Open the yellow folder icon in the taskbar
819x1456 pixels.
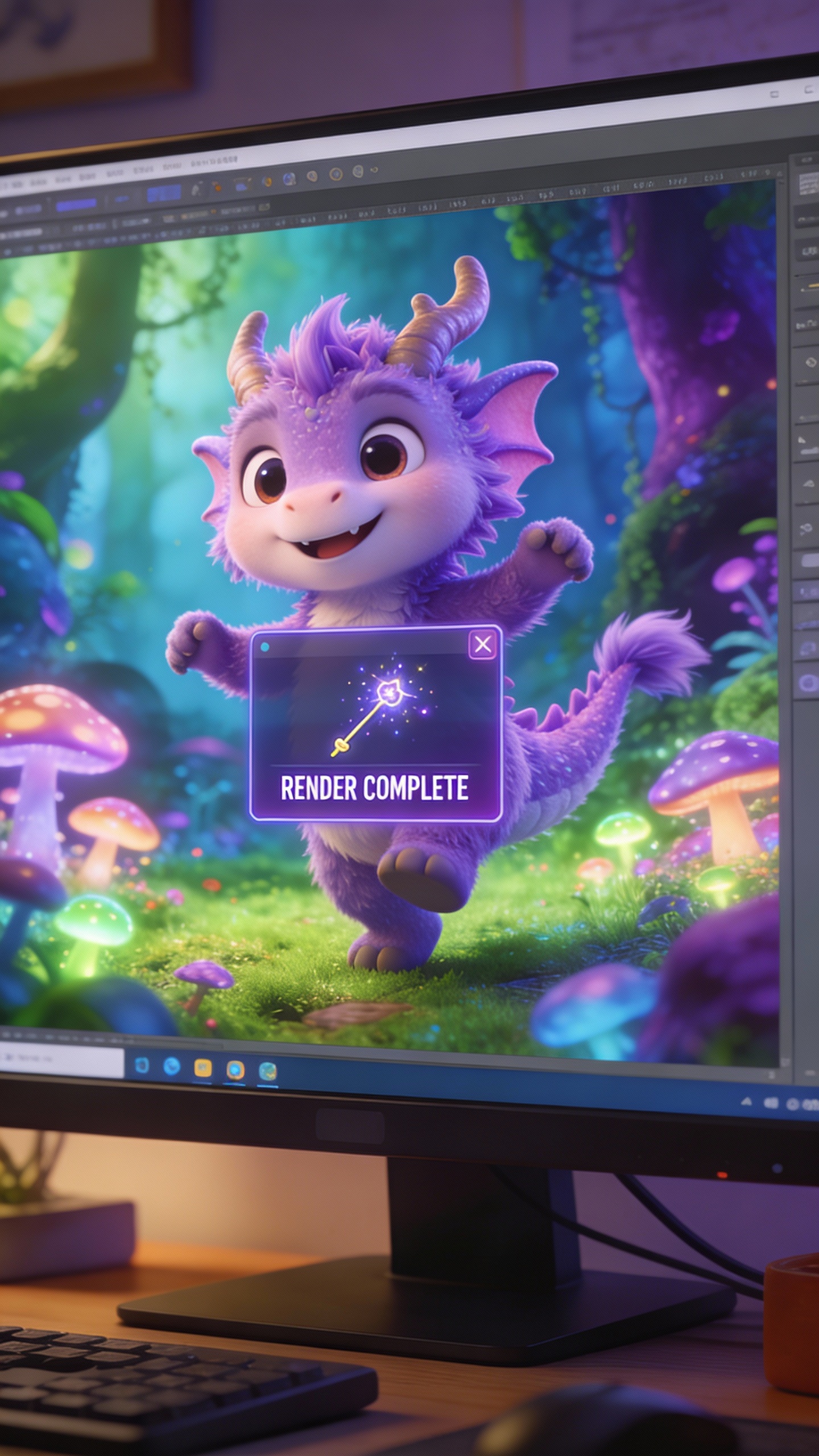pyautogui.click(x=203, y=1068)
